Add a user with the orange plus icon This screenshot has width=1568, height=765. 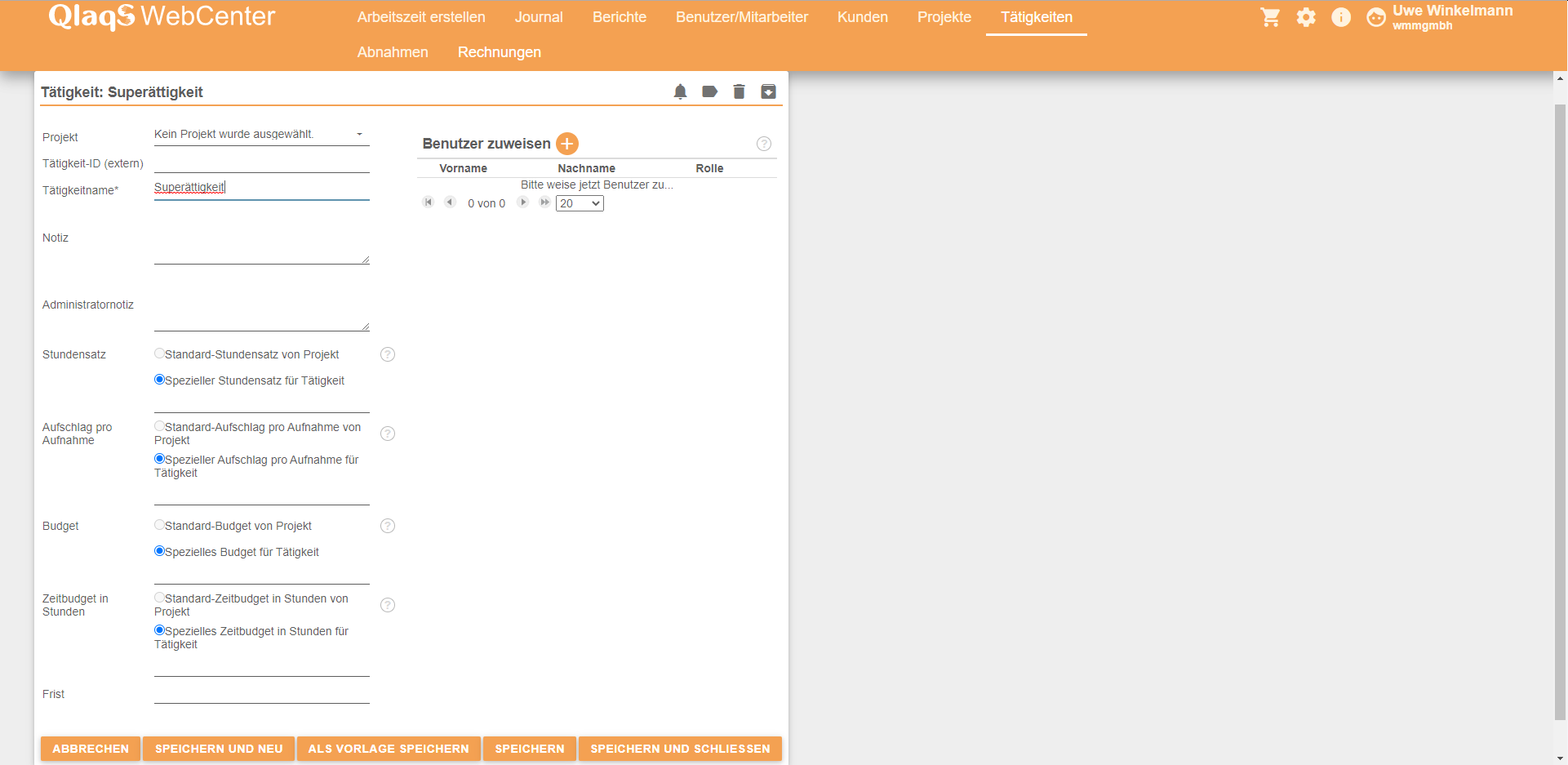pos(567,144)
